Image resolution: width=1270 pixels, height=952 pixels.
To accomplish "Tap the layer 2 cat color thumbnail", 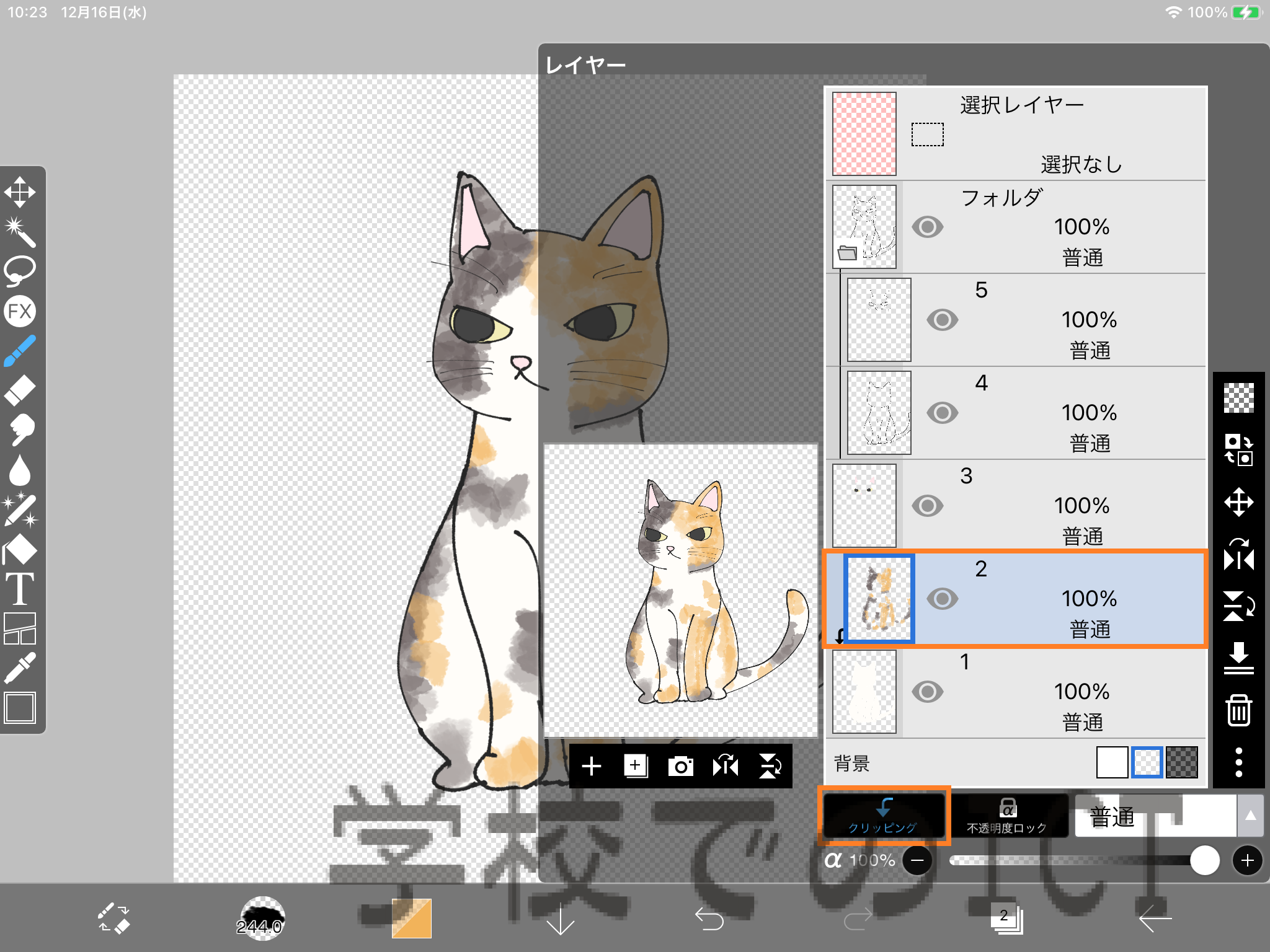I will pyautogui.click(x=879, y=599).
